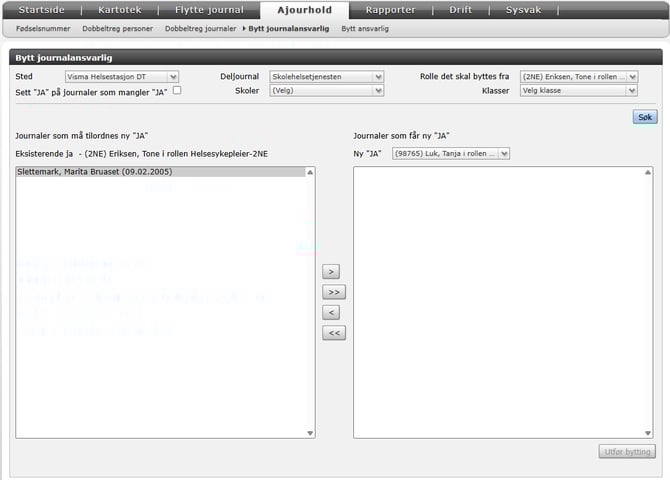Move selected journal right with single arrow
Image resolution: width=670 pixels, height=480 pixels.
(x=333, y=271)
